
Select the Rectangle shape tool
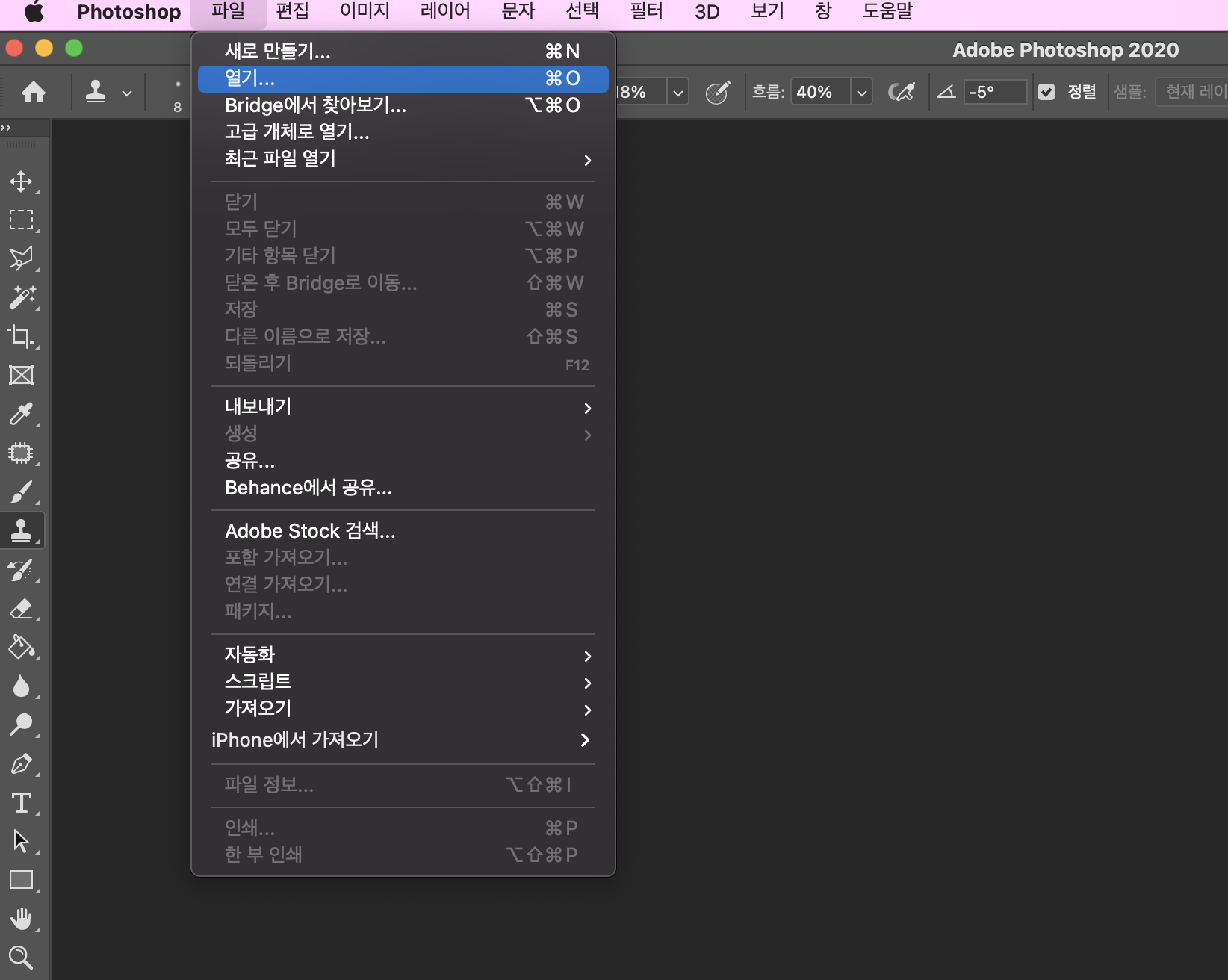pyautogui.click(x=21, y=880)
